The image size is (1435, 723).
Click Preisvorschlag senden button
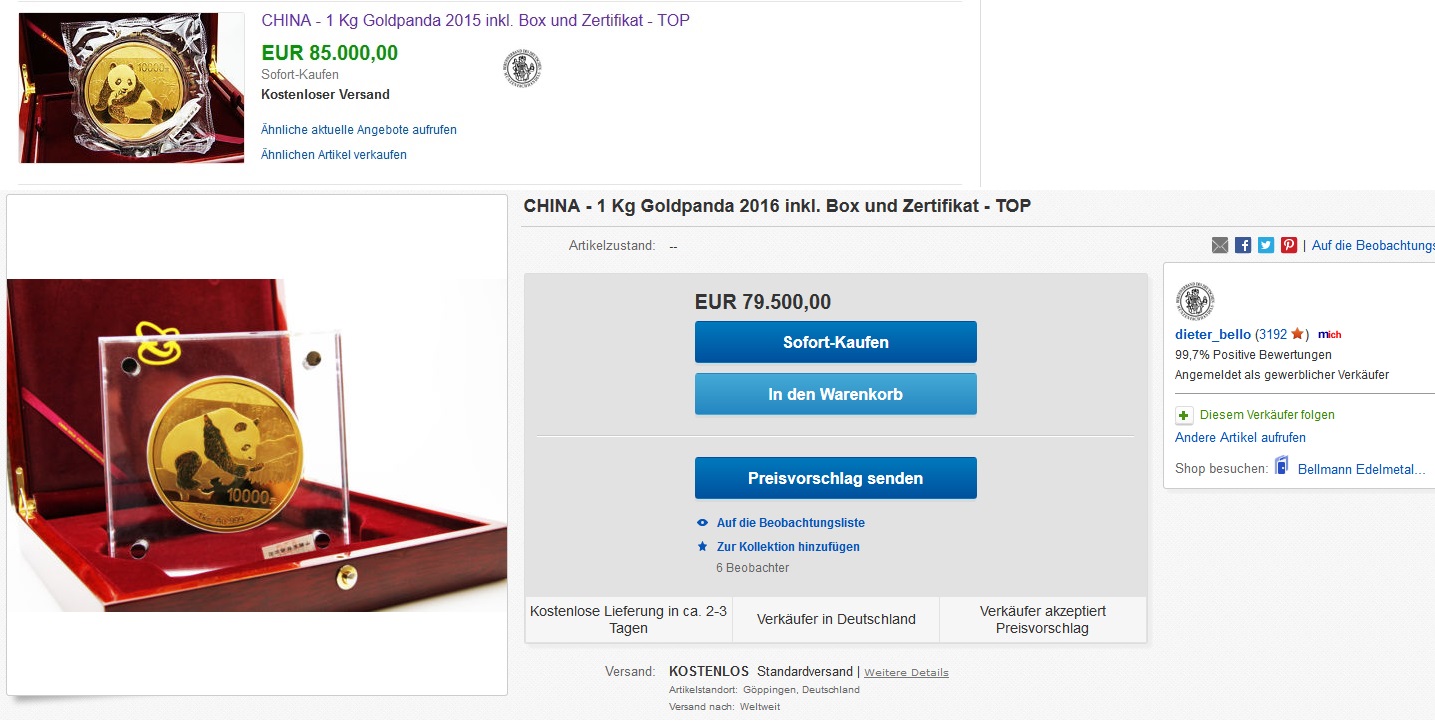[835, 478]
